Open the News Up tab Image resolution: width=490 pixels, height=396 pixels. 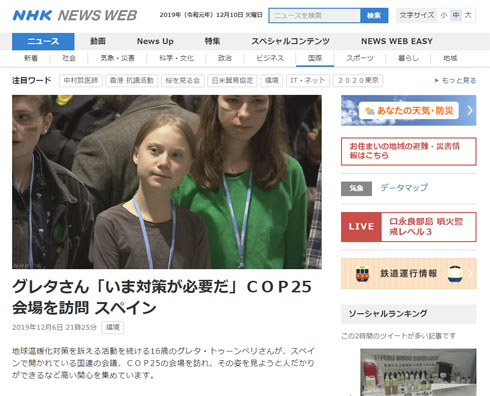tap(155, 41)
